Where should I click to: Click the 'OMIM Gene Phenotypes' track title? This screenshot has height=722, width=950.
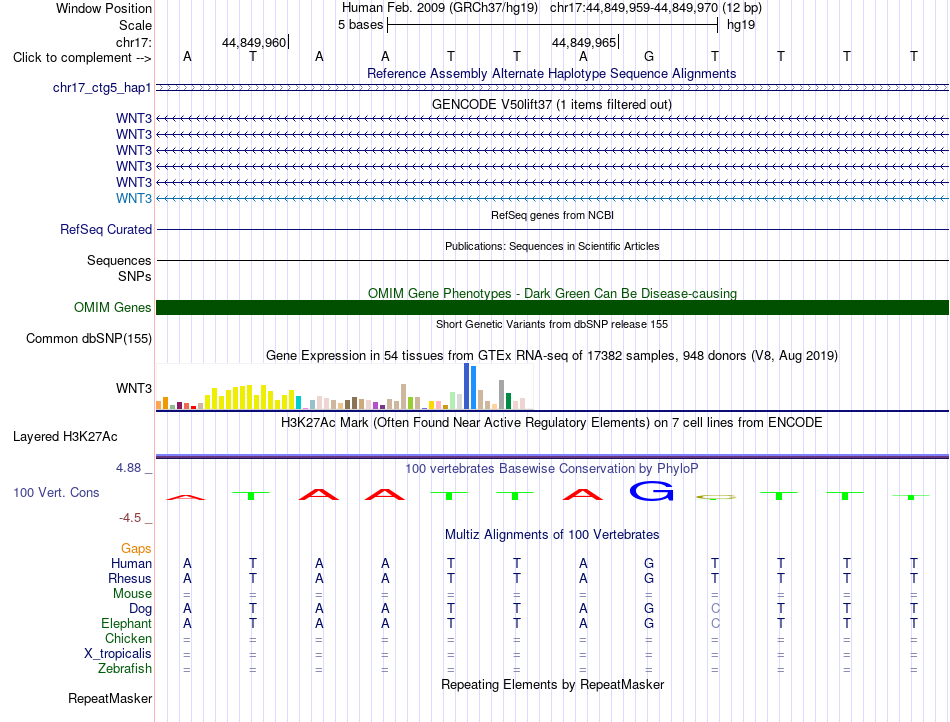[x=552, y=293]
